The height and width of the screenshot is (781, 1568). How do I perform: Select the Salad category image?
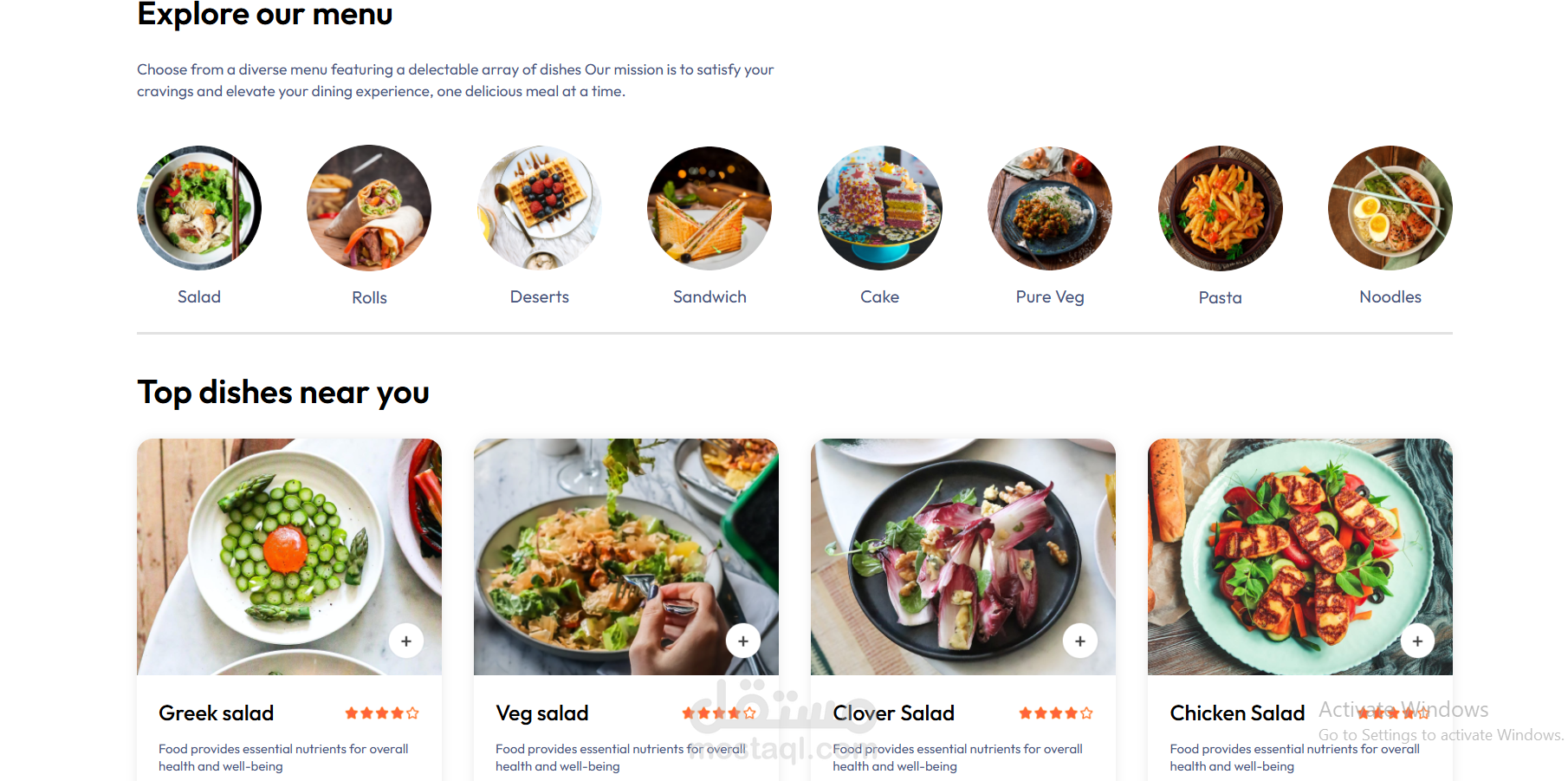[199, 208]
